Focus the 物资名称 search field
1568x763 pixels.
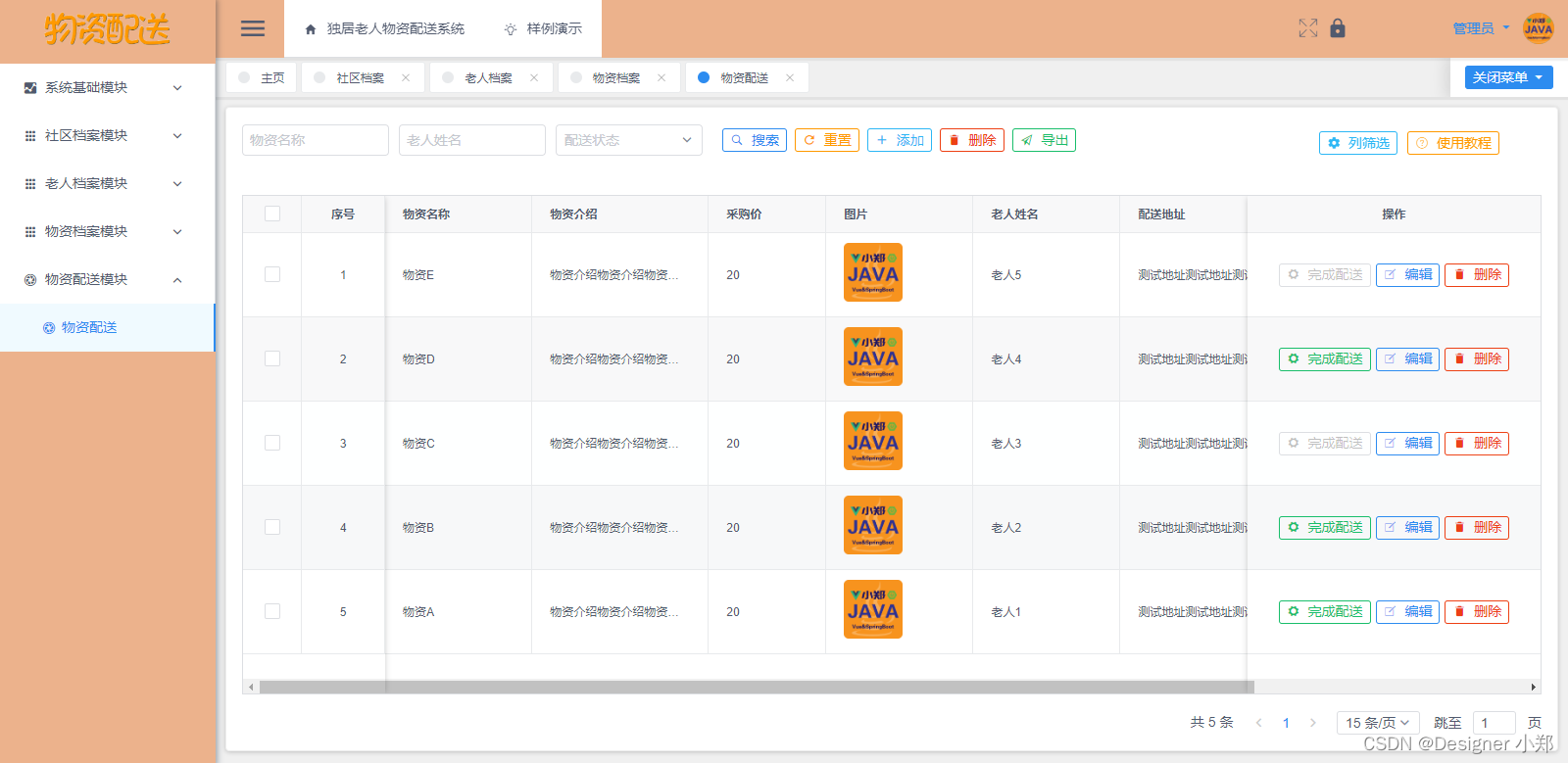316,140
